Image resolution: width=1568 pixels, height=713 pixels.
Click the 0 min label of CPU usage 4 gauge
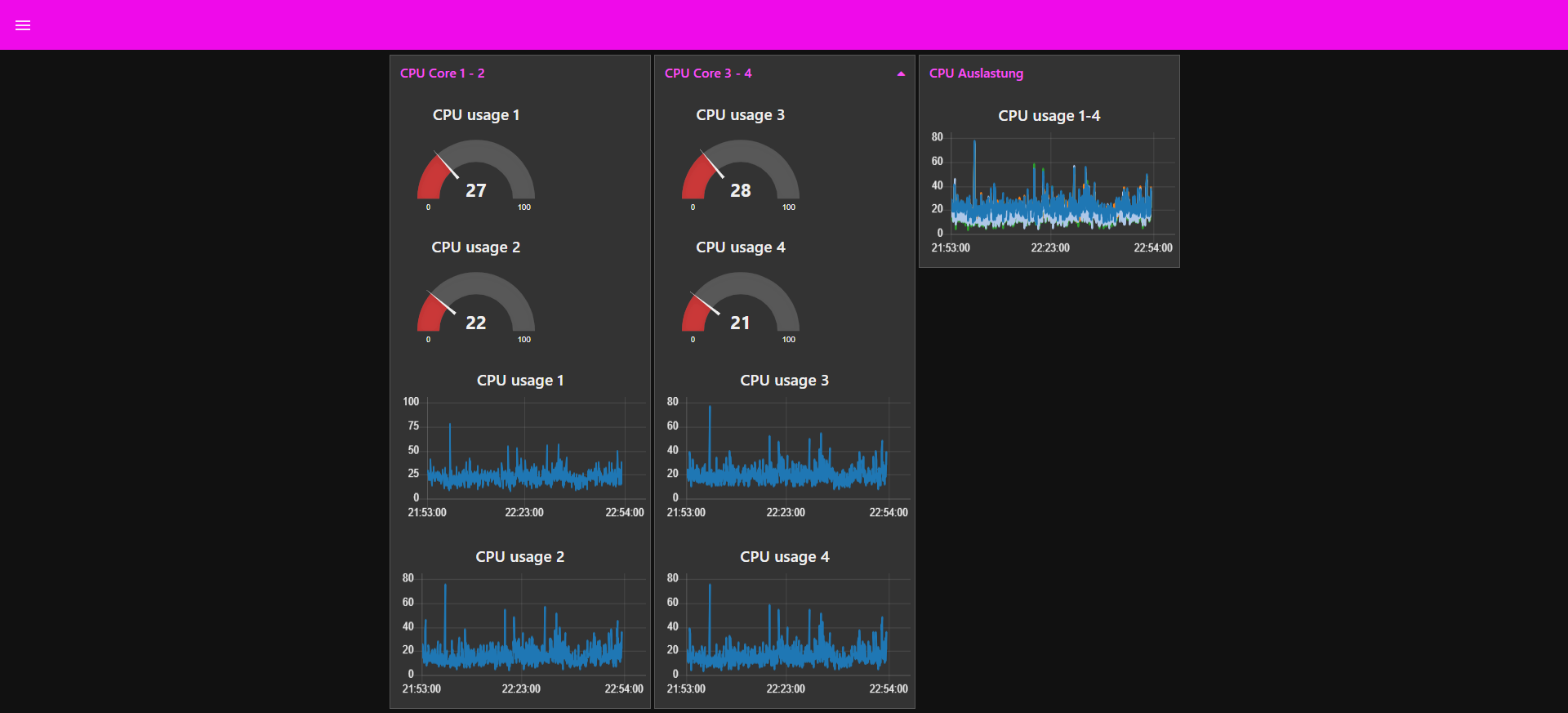point(693,340)
